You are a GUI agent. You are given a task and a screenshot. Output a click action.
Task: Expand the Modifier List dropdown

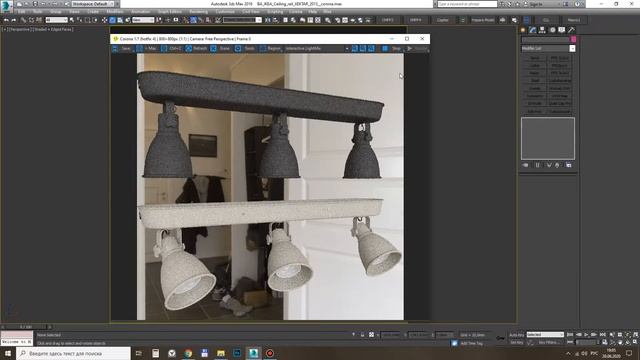click(548, 49)
